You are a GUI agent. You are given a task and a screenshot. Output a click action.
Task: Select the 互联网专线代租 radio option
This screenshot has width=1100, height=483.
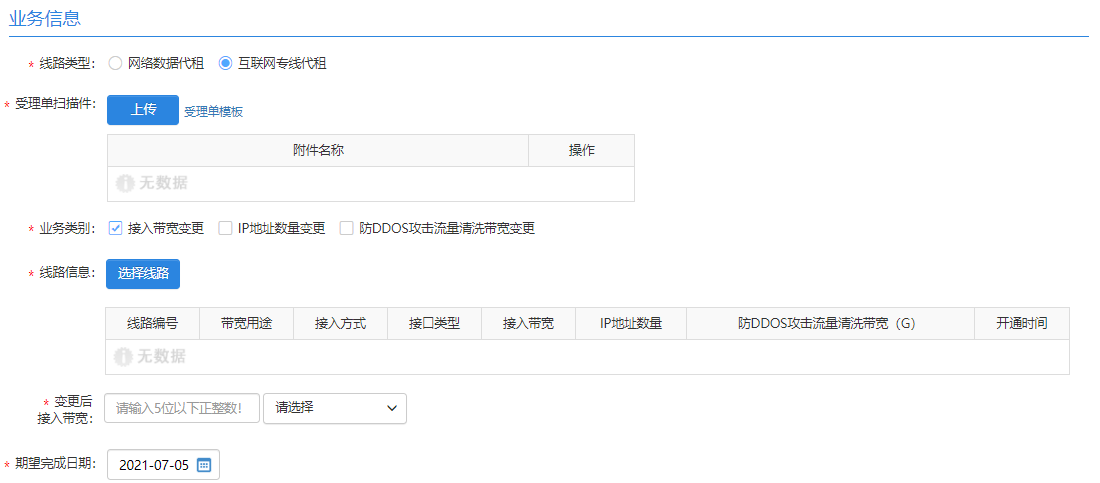[x=225, y=63]
